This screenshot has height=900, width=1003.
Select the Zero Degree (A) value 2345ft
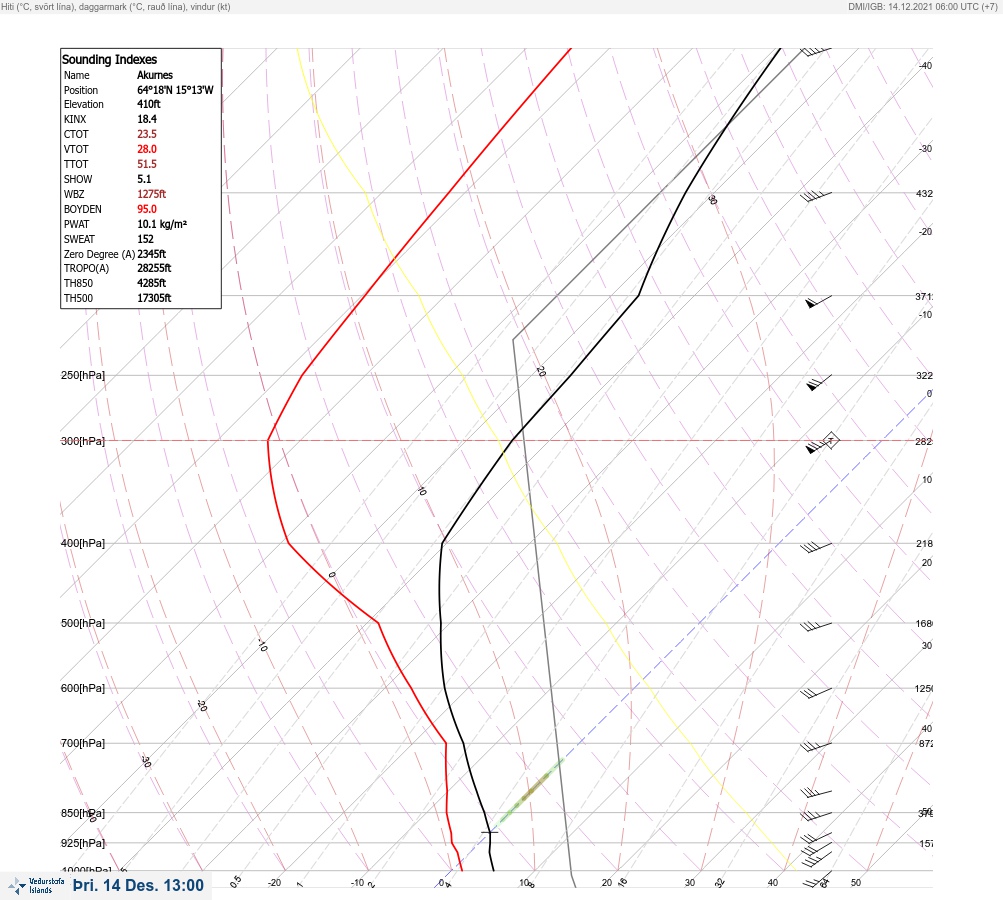[152, 254]
